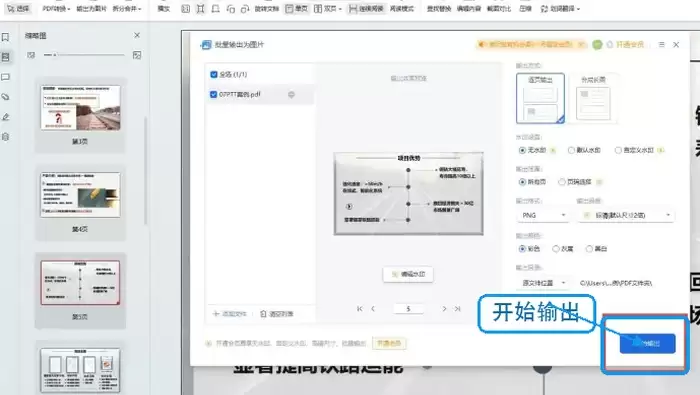
Task: Toggle 连续阅读 continuous reading mode
Action: 366,8
